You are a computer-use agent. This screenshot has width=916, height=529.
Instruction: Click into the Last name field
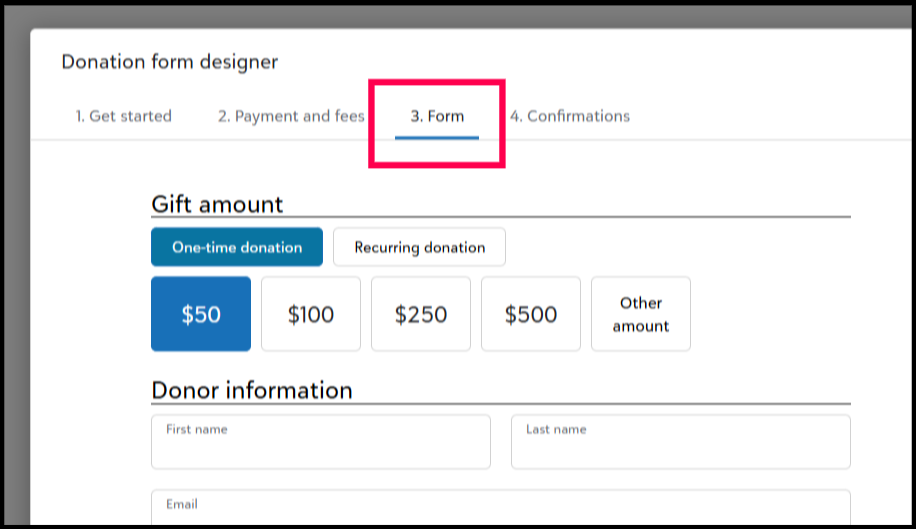tap(680, 447)
